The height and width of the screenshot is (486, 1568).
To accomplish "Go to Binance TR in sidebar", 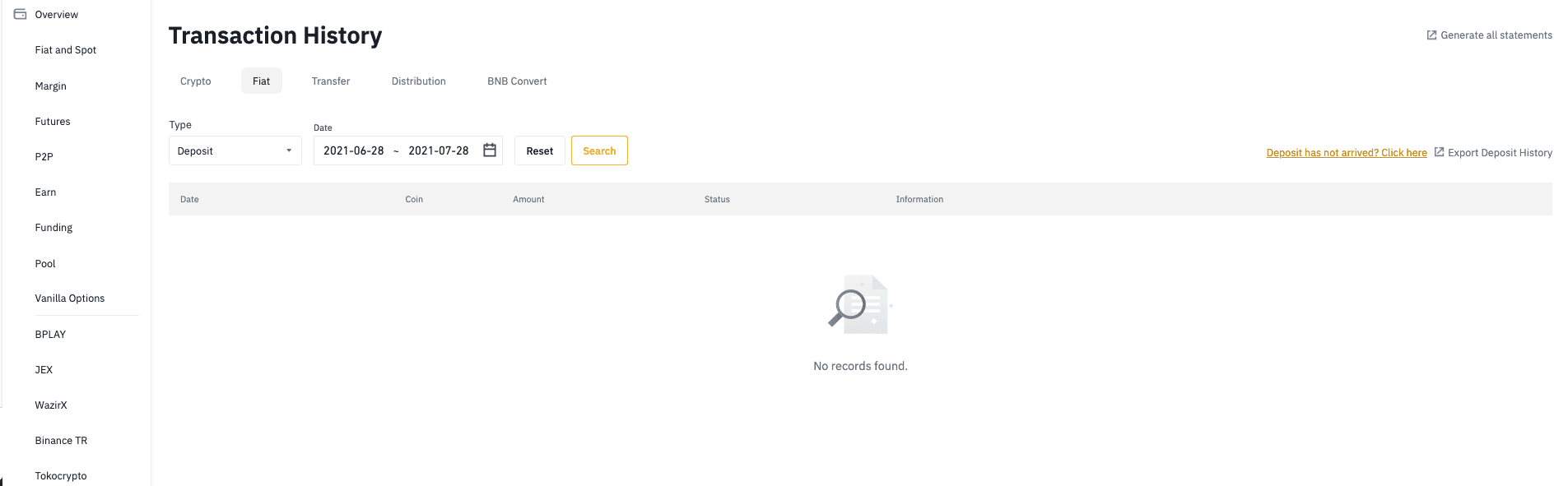I will (61, 440).
